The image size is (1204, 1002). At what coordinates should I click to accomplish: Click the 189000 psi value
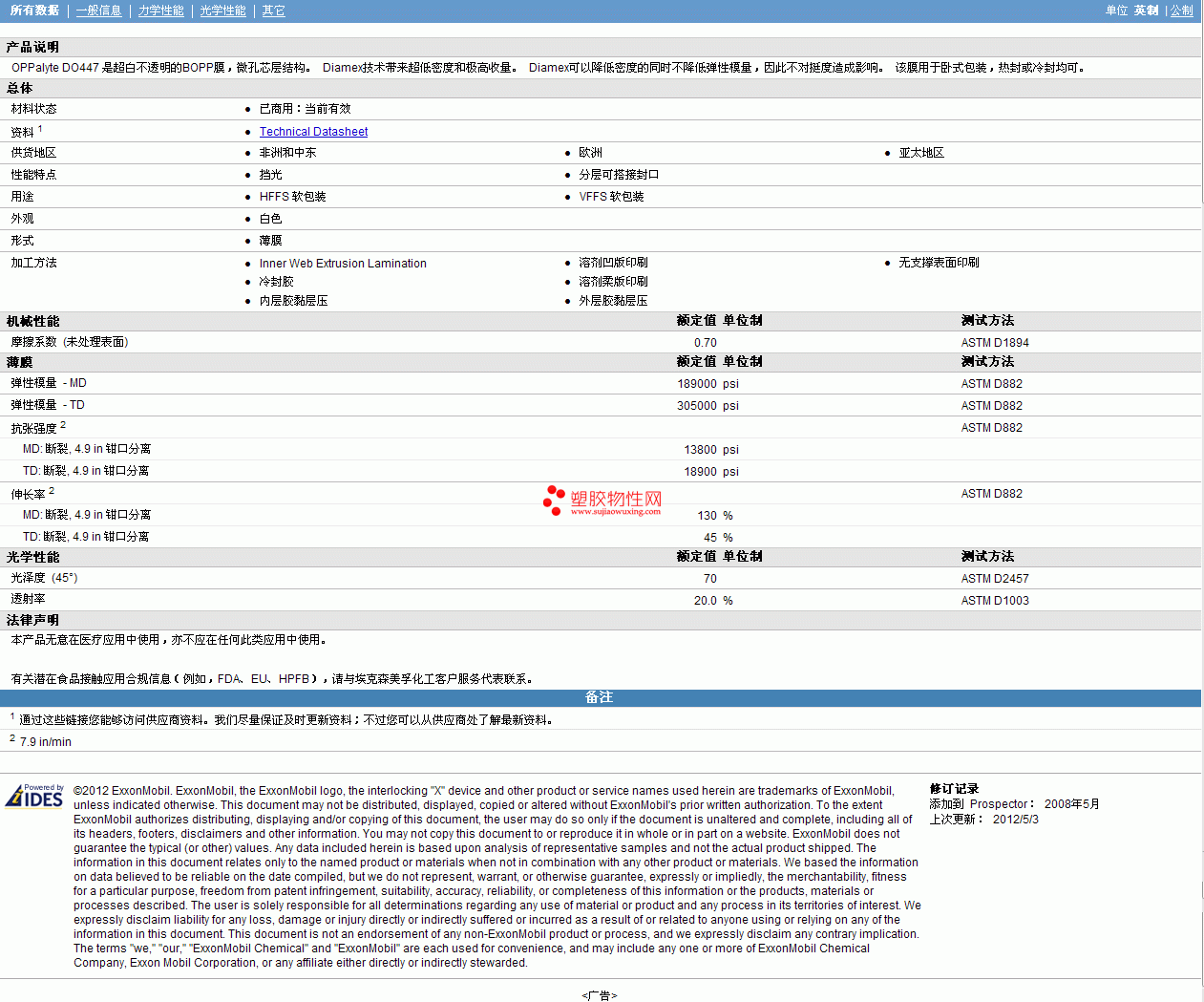(x=708, y=384)
